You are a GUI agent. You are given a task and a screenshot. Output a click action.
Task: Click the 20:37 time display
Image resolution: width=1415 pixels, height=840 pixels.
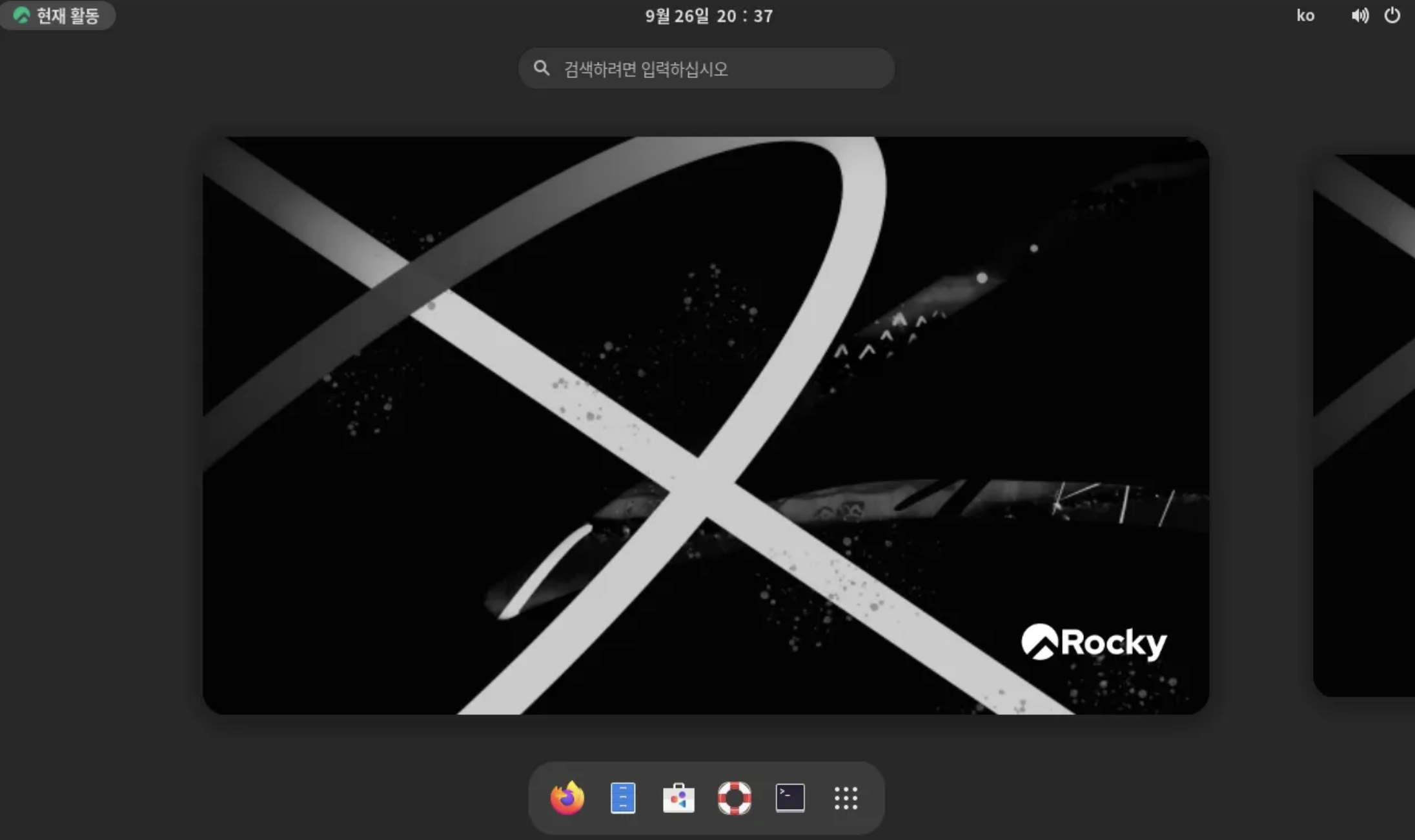point(744,15)
